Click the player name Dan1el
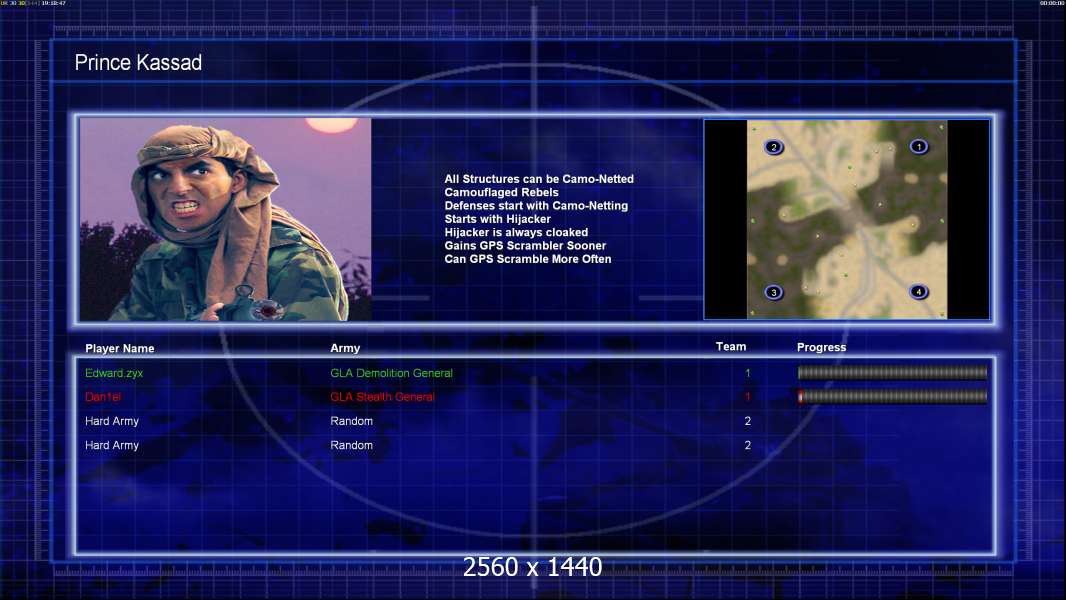Viewport: 1066px width, 600px height. pos(103,397)
